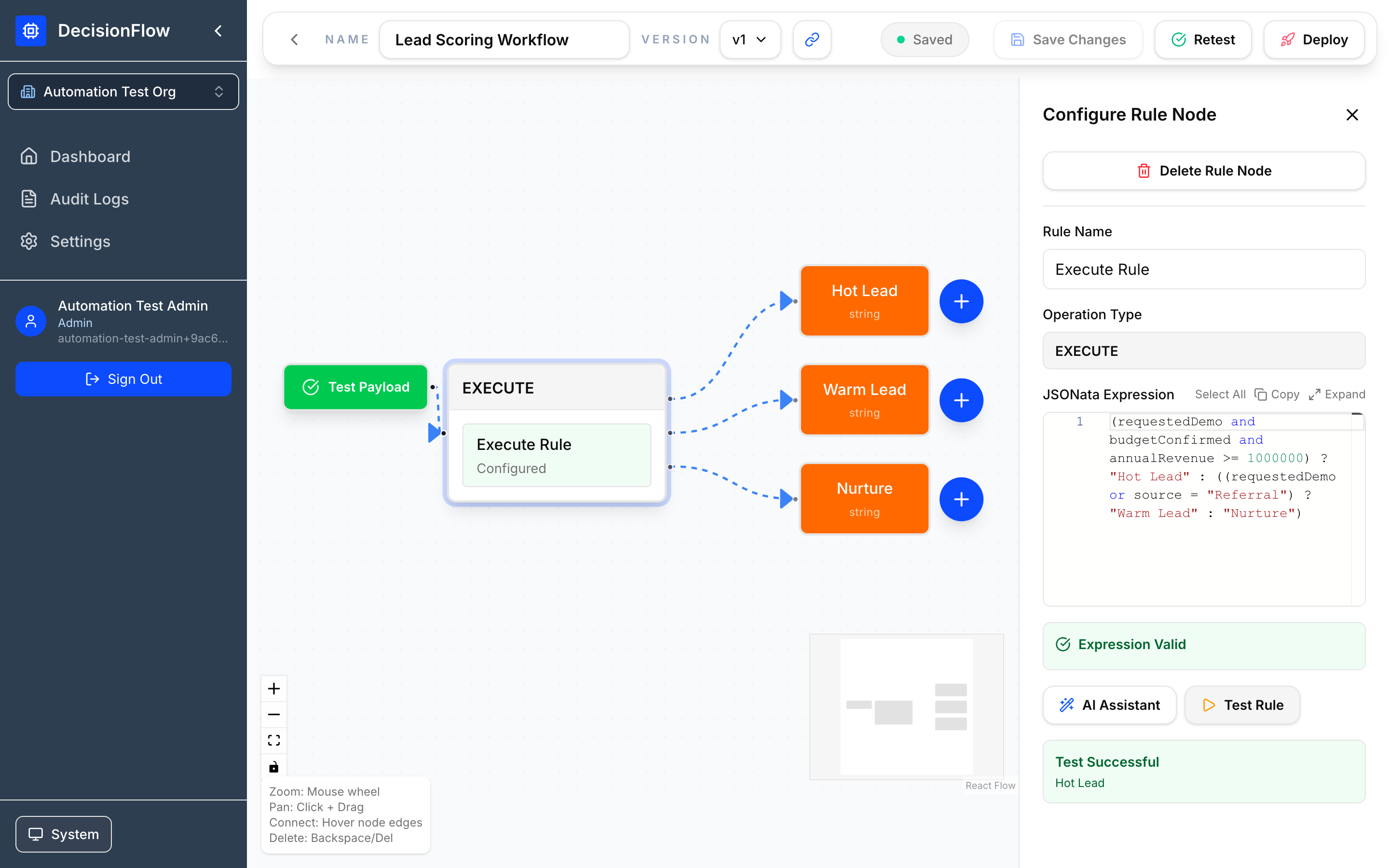This screenshot has width=1389, height=868.
Task: Select the Execute Rule configured card
Action: pyautogui.click(x=557, y=455)
